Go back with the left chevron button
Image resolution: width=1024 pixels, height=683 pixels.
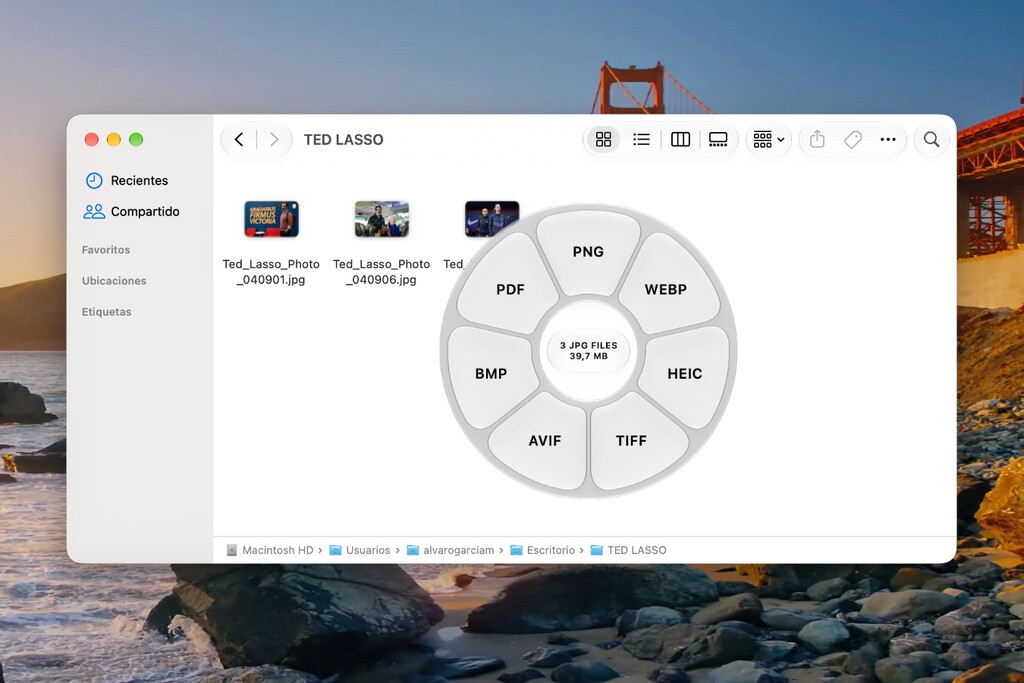click(x=239, y=139)
